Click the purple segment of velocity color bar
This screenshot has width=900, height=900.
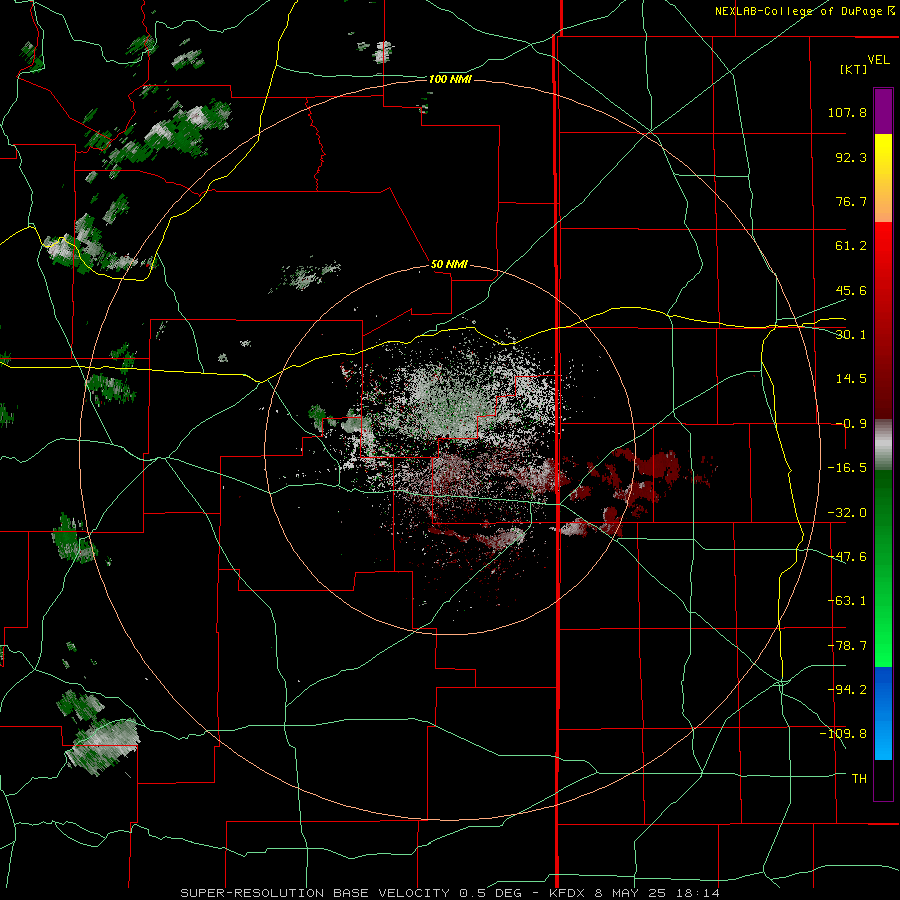pyautogui.click(x=883, y=111)
